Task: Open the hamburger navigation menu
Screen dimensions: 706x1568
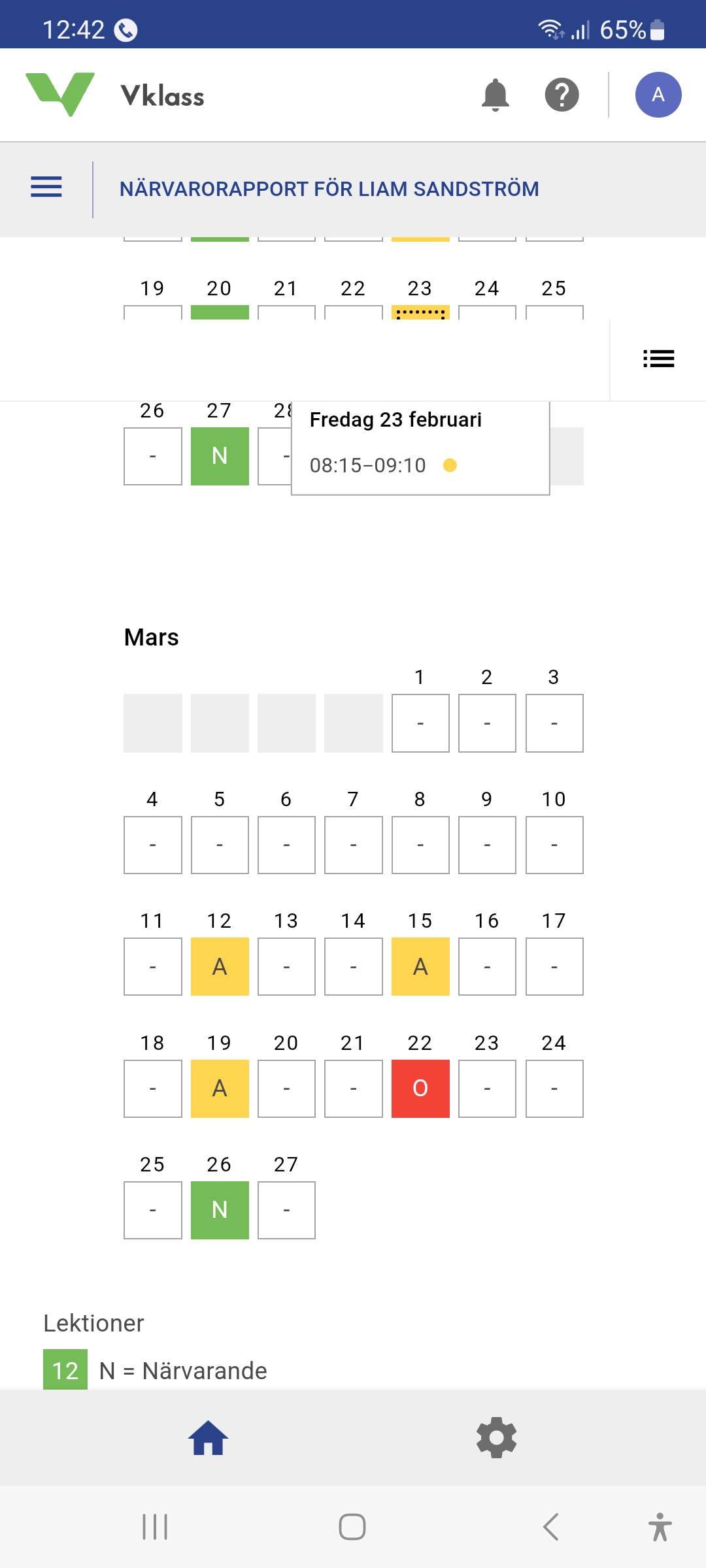Action: click(x=46, y=188)
